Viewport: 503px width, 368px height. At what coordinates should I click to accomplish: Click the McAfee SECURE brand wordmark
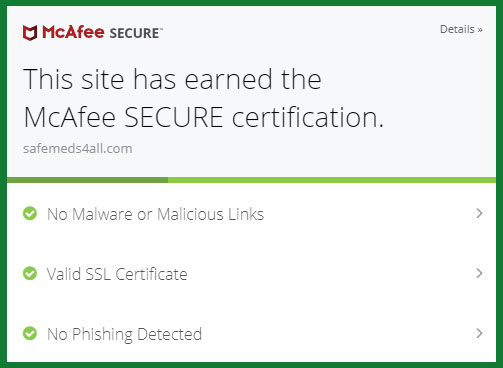point(93,33)
